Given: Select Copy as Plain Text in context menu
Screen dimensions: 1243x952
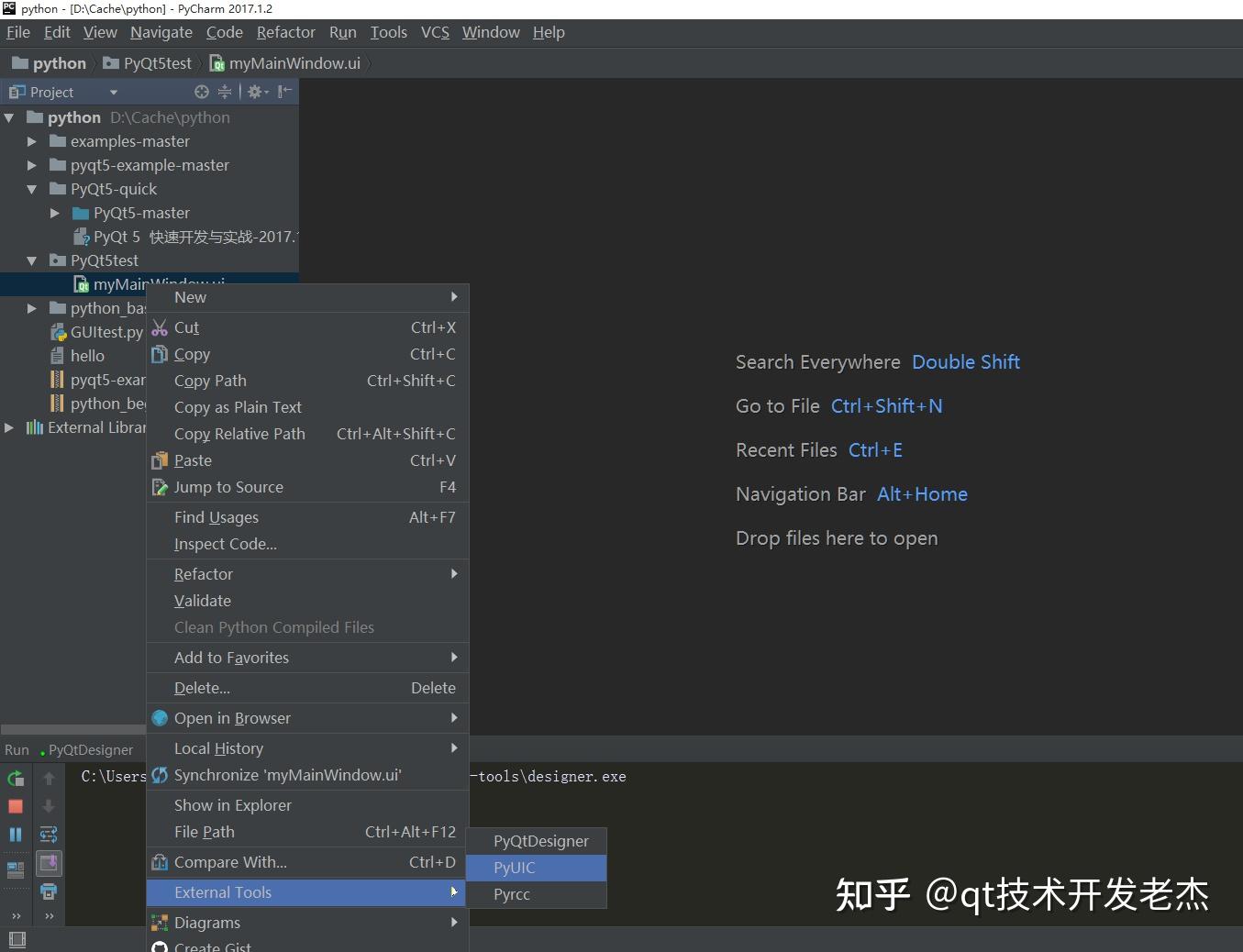Looking at the screenshot, I should 238,407.
